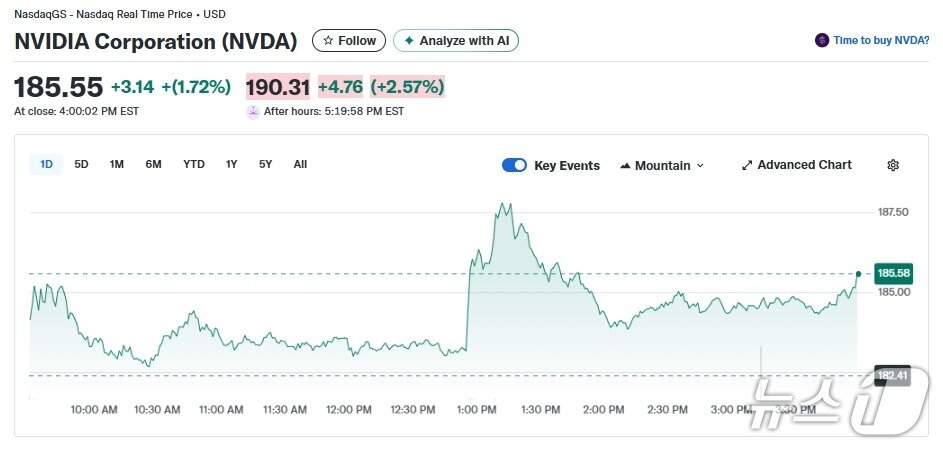Show the 1M chart range
The width and height of the screenshot is (943, 449).
click(117, 164)
